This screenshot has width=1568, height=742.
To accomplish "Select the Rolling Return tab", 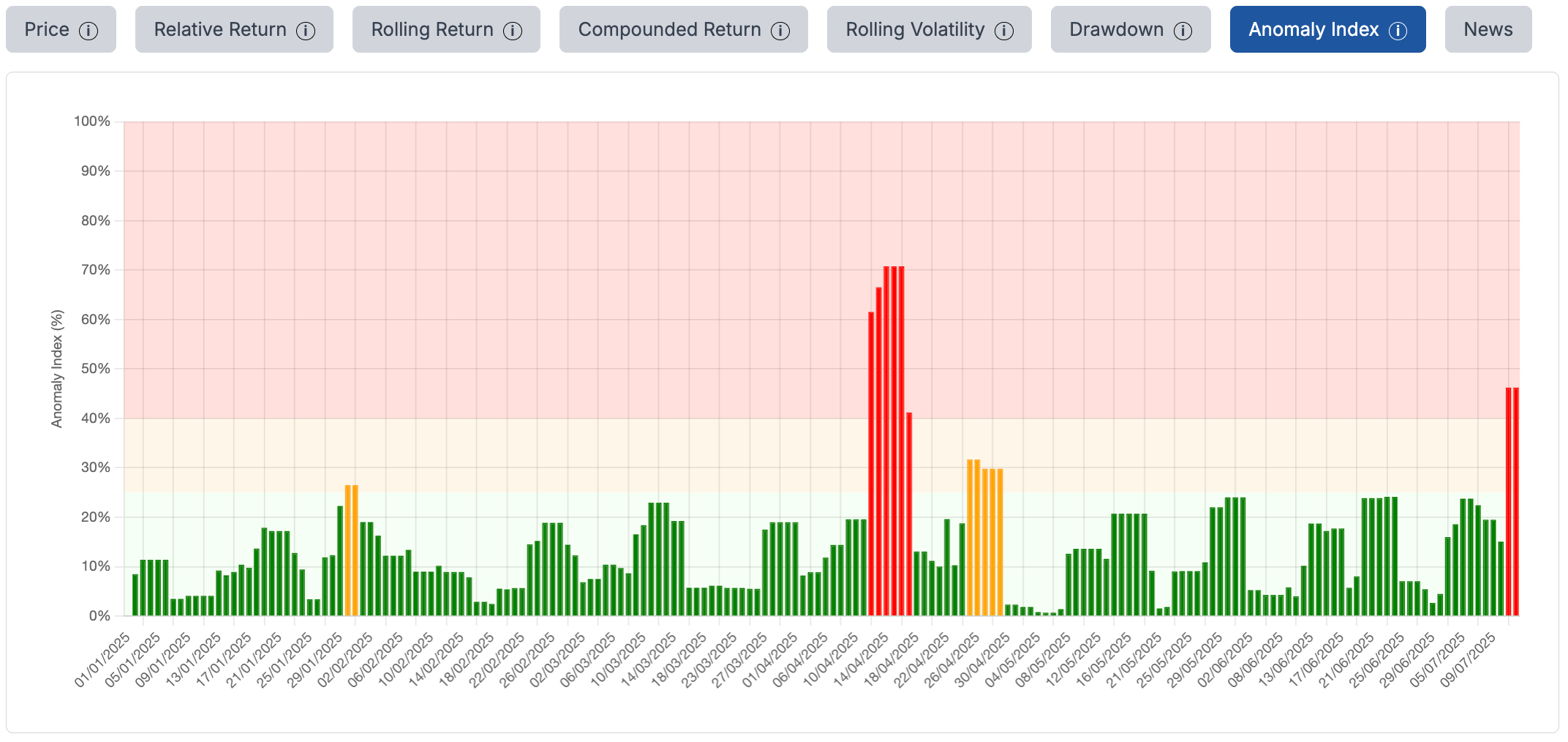I will (x=432, y=30).
